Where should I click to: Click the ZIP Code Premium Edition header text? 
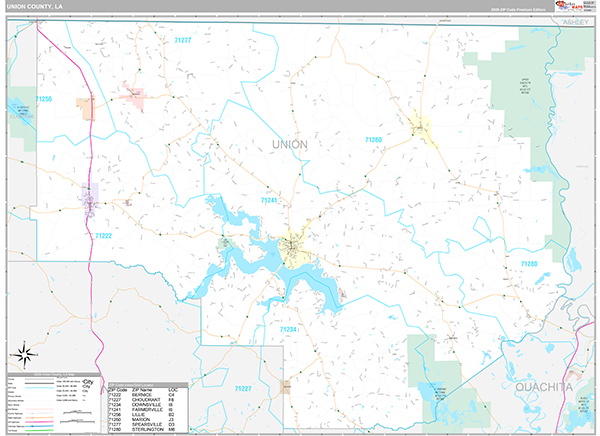[517, 10]
